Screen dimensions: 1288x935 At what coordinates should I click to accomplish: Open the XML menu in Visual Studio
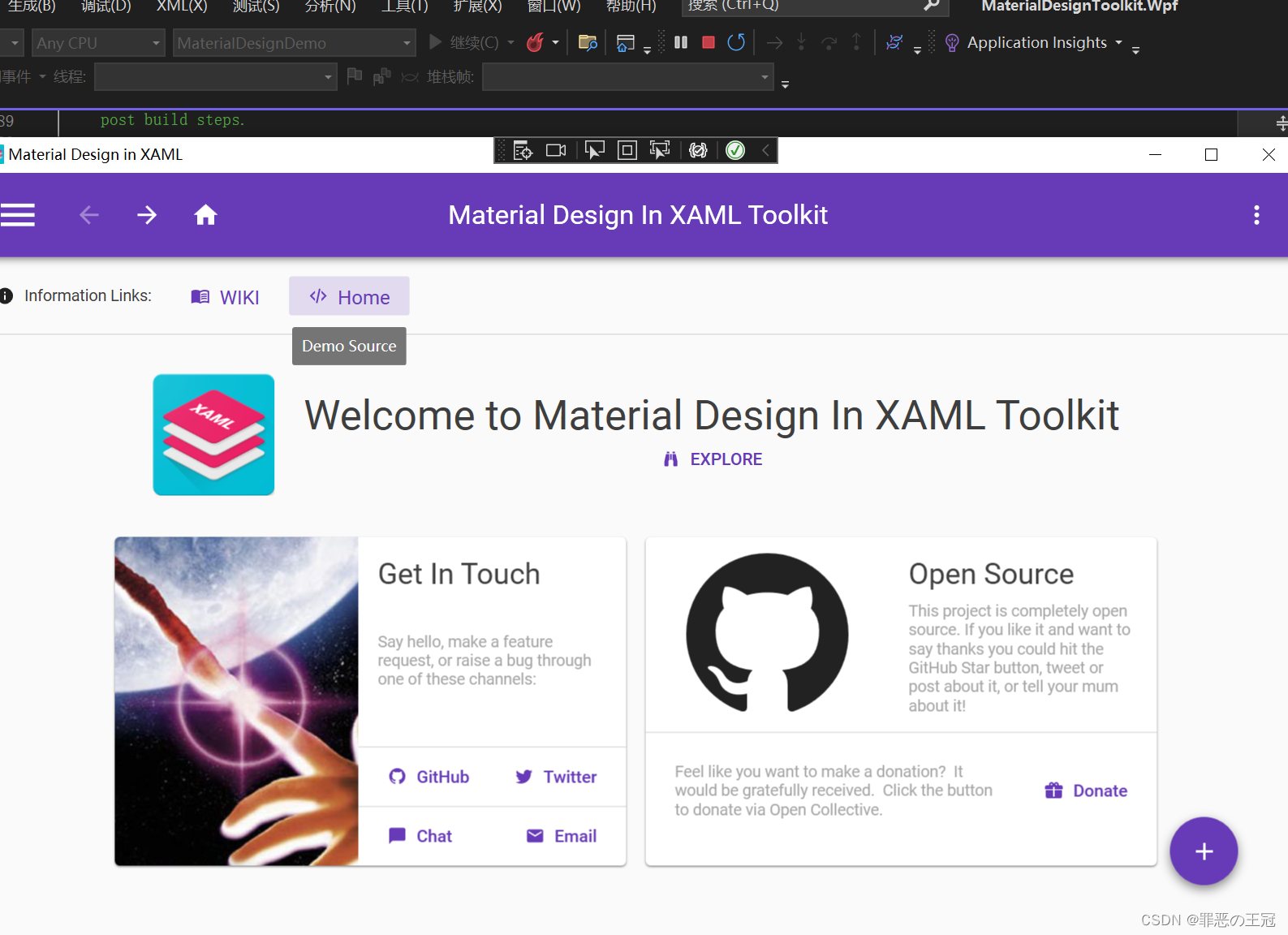pyautogui.click(x=182, y=6)
